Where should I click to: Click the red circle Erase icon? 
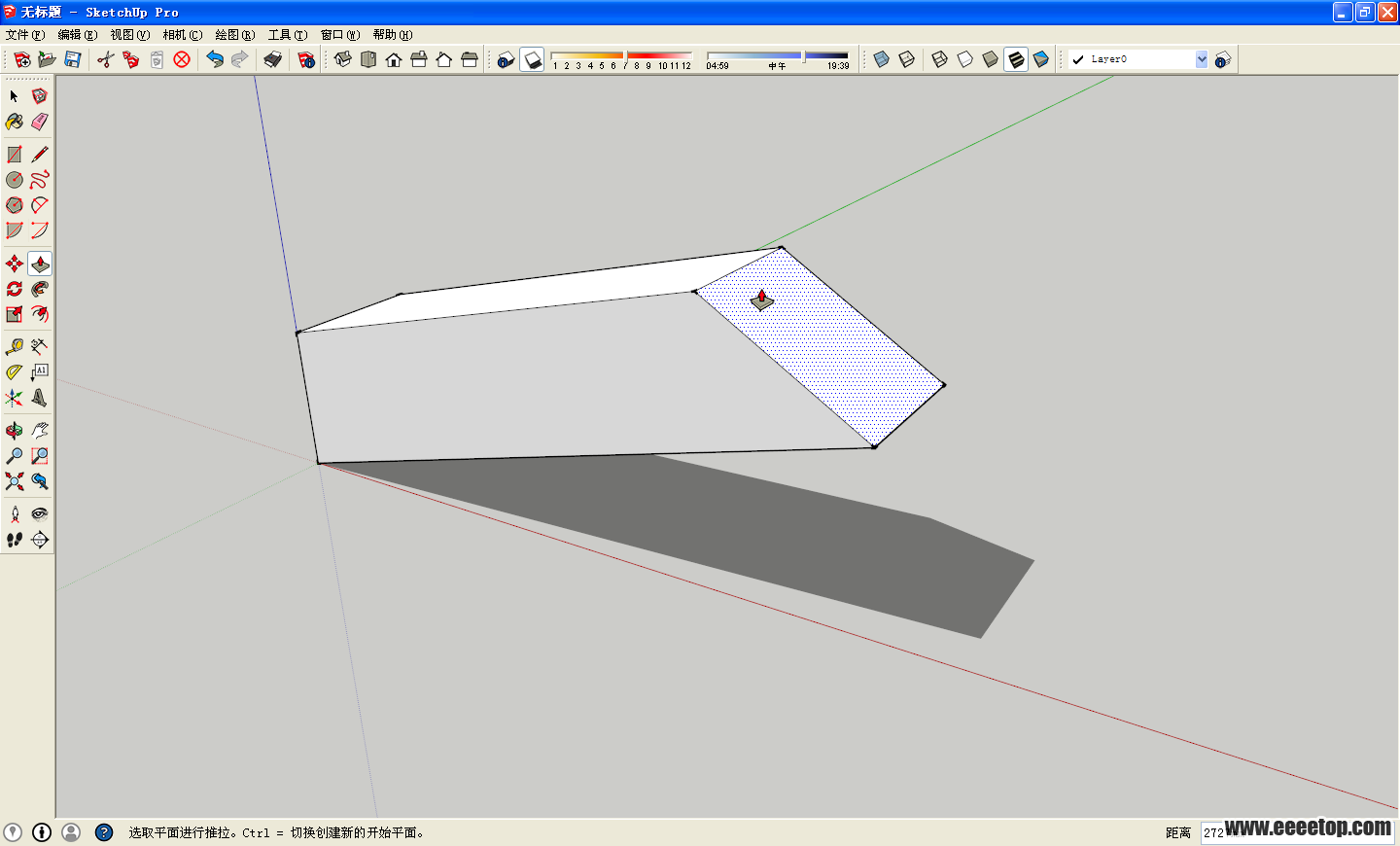point(182,59)
